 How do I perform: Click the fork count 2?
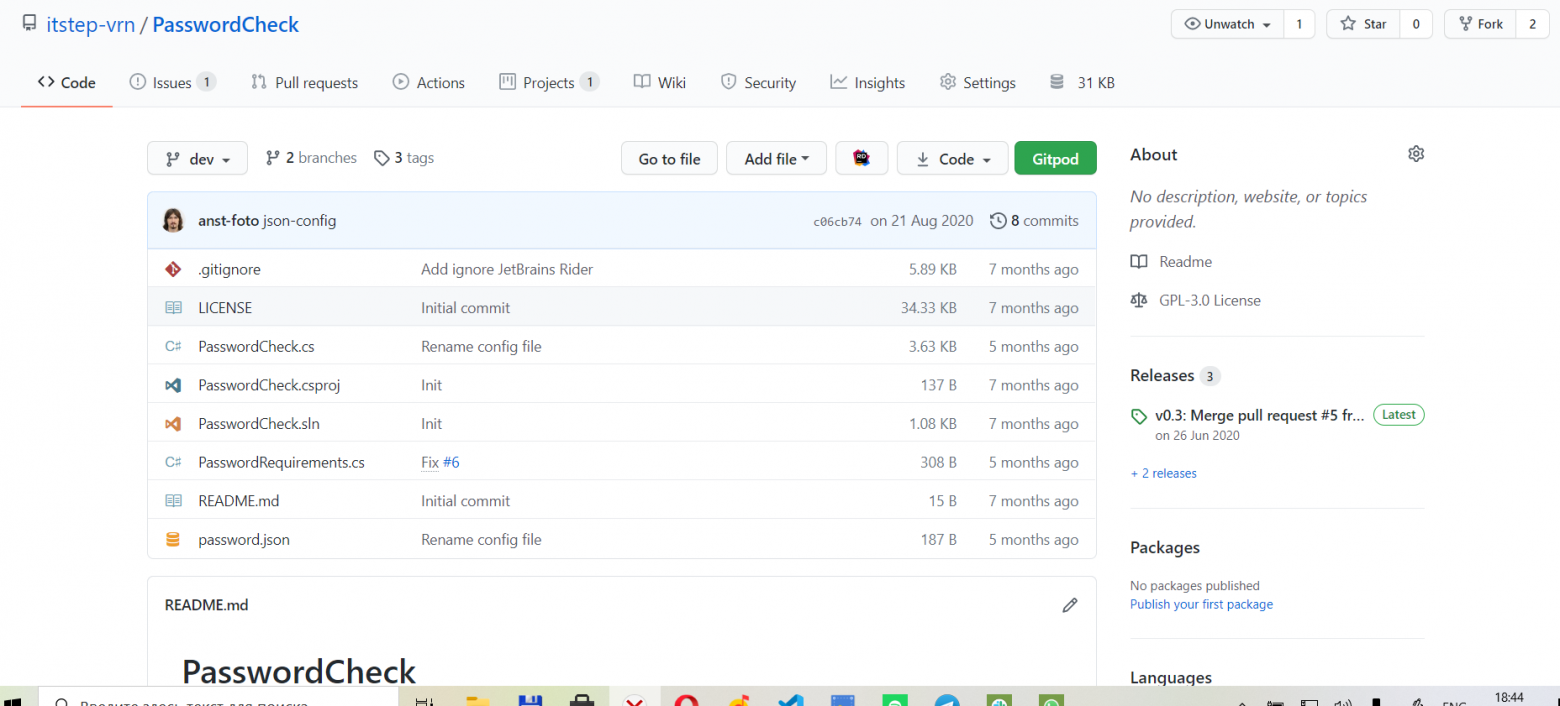[x=1532, y=24]
